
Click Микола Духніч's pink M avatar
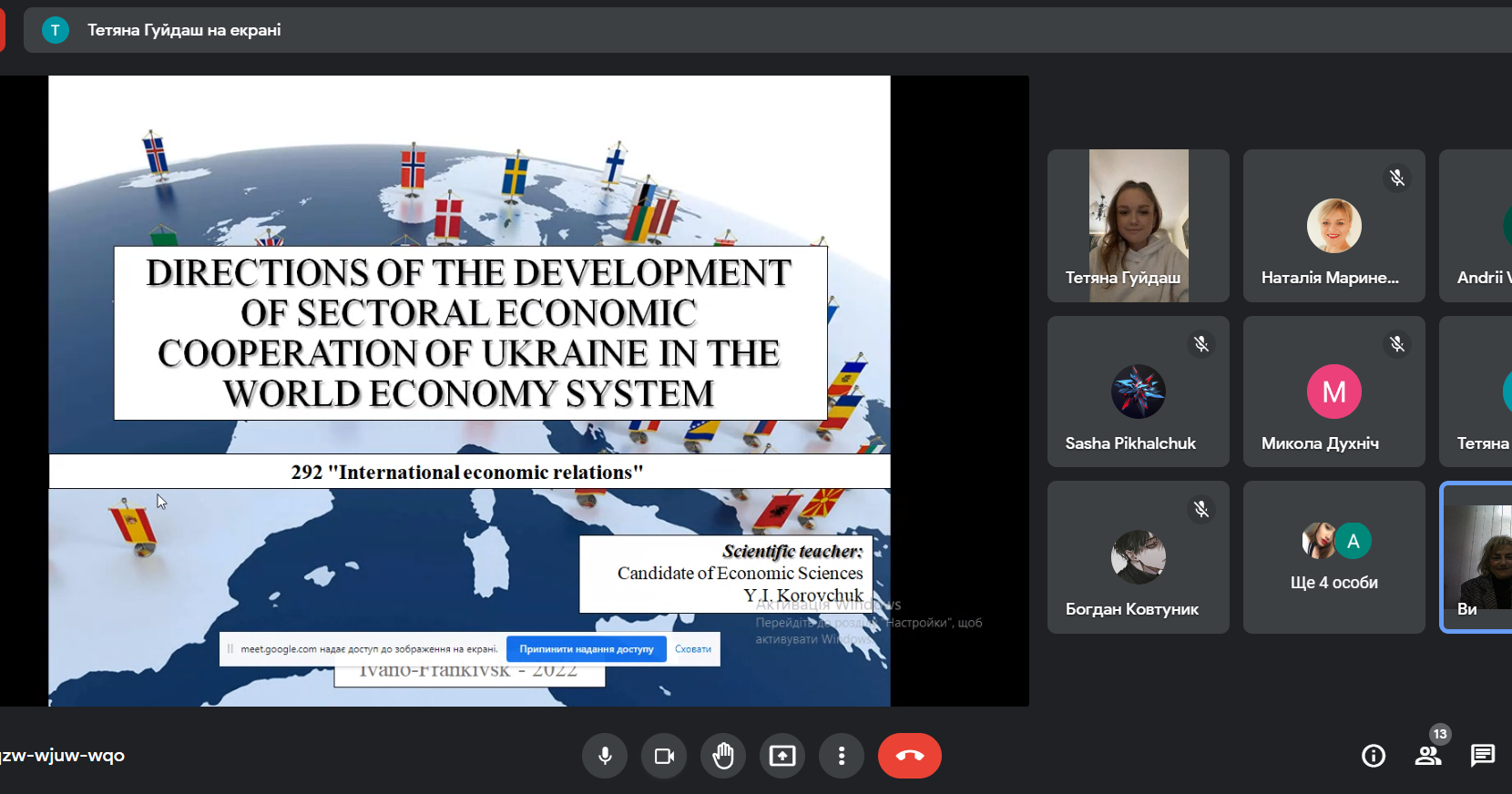(x=1333, y=392)
